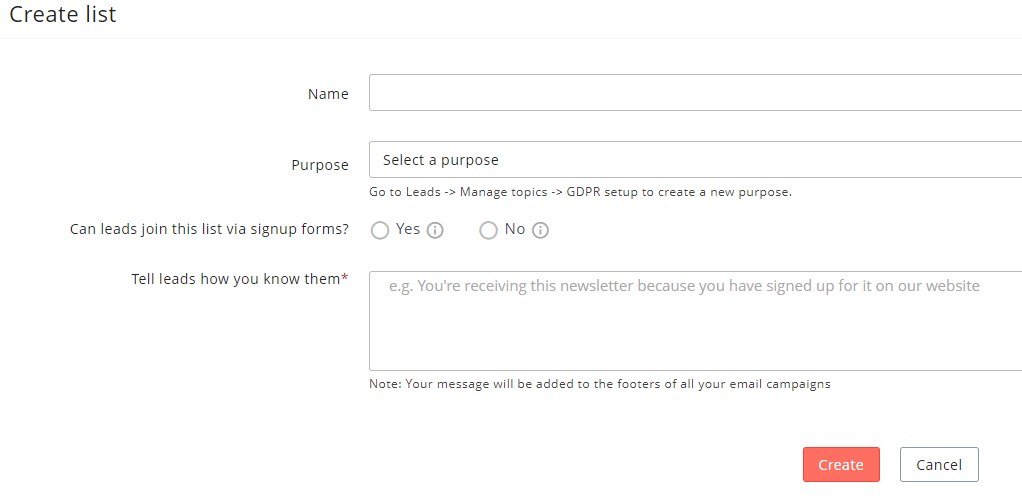Click into the Tell leads message textarea
Image resolution: width=1022 pixels, height=498 pixels.
pyautogui.click(x=695, y=330)
